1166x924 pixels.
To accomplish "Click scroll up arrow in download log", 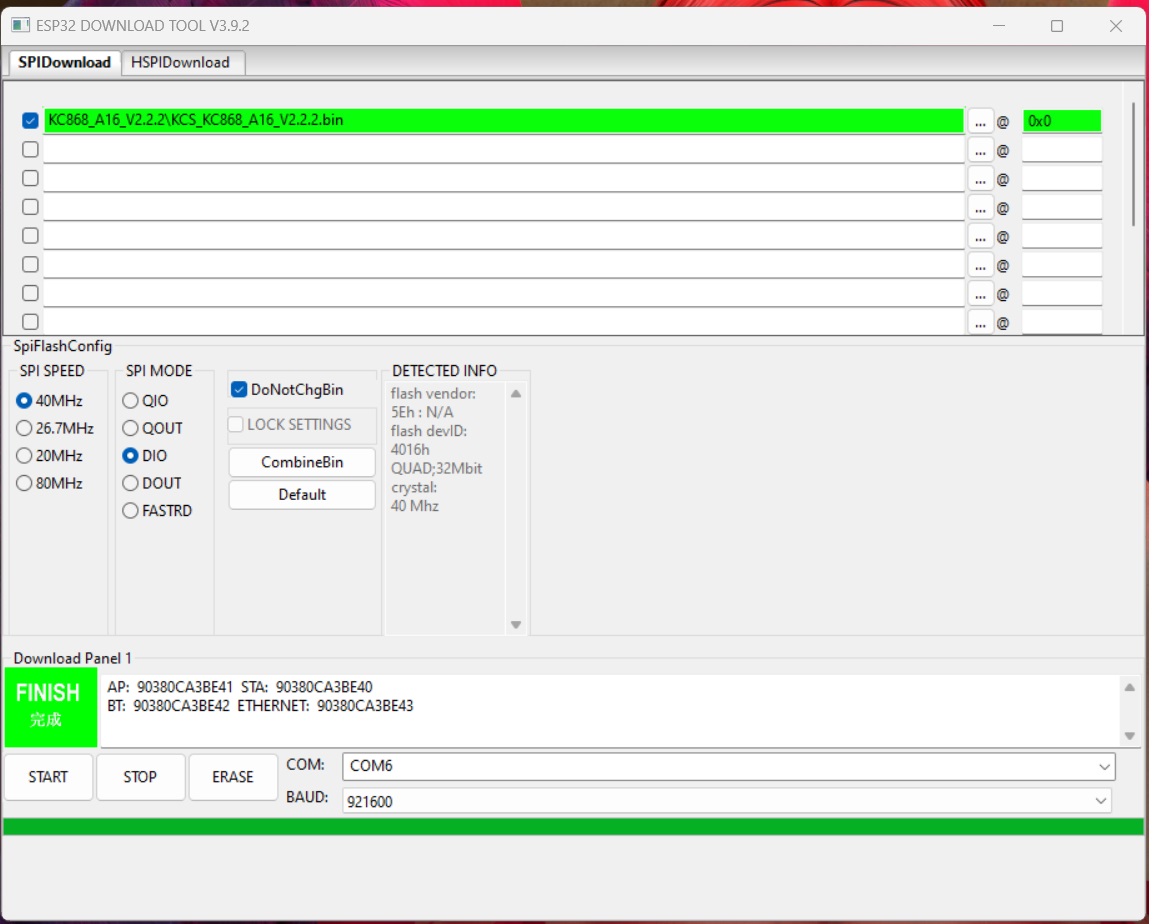I will 1129,688.
